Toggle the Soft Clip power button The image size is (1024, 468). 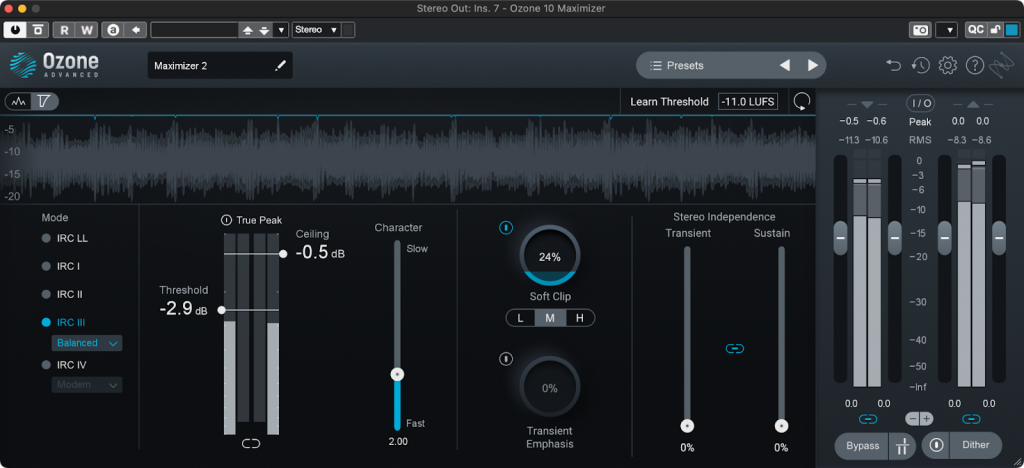[506, 228]
